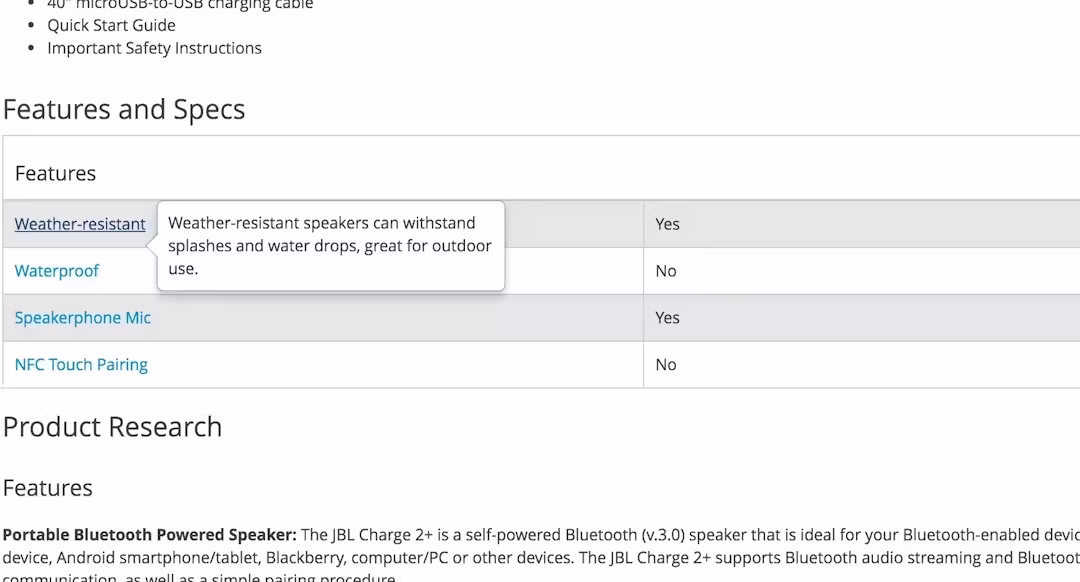Click the Product Research heading
The width and height of the screenshot is (1080, 582).
coord(112,427)
